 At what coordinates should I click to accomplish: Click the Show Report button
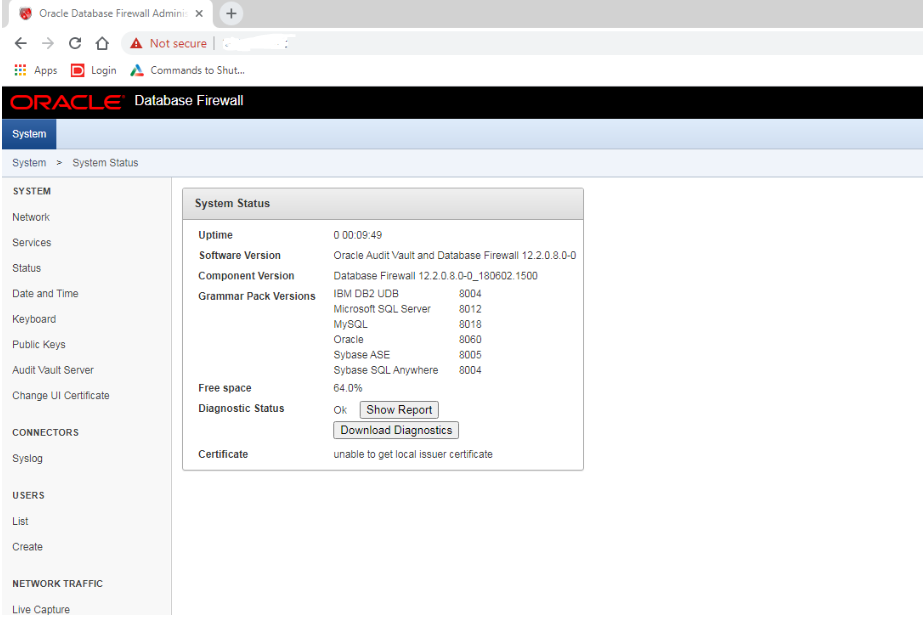(x=399, y=410)
